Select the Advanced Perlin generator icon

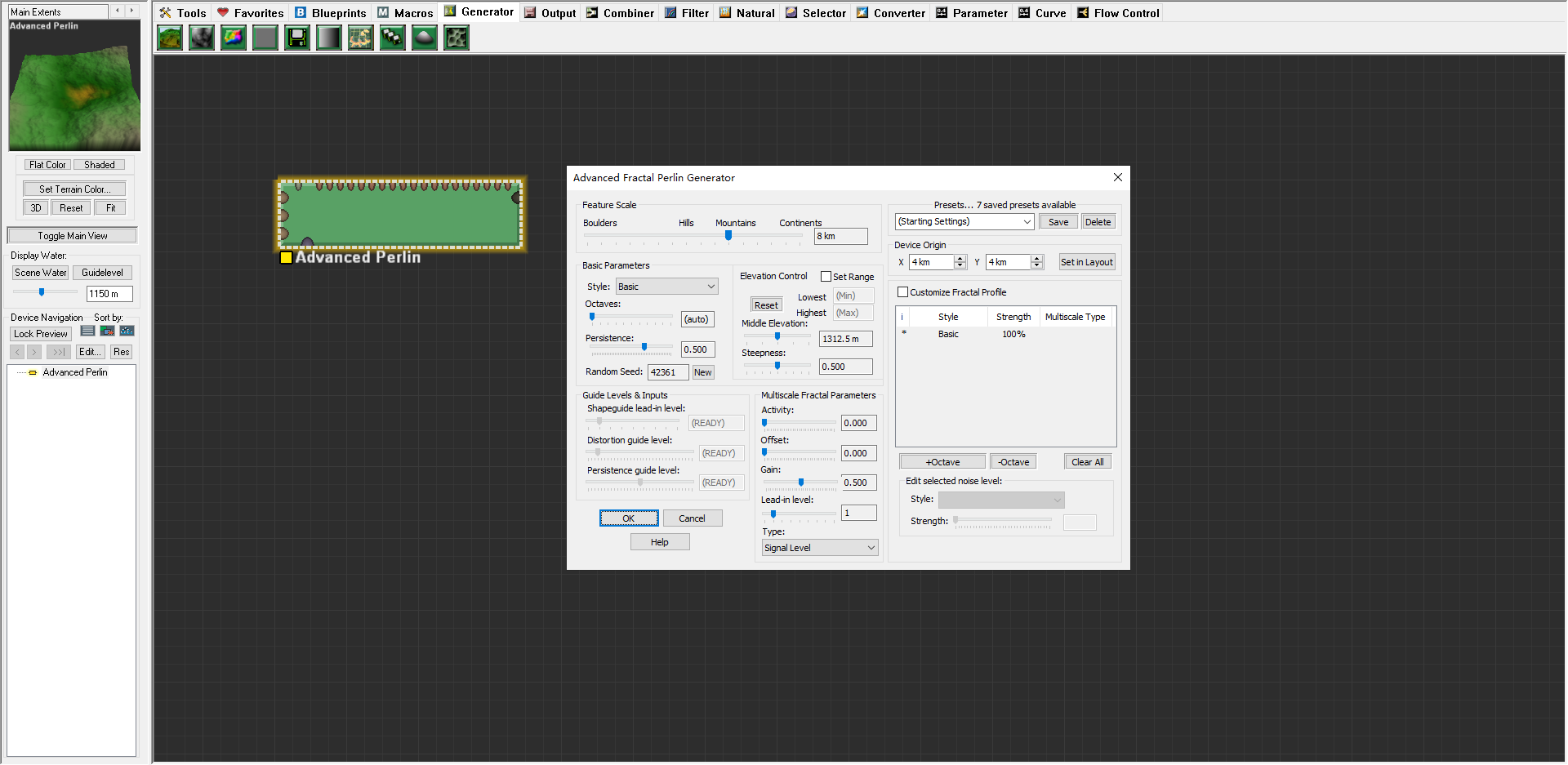[x=170, y=38]
